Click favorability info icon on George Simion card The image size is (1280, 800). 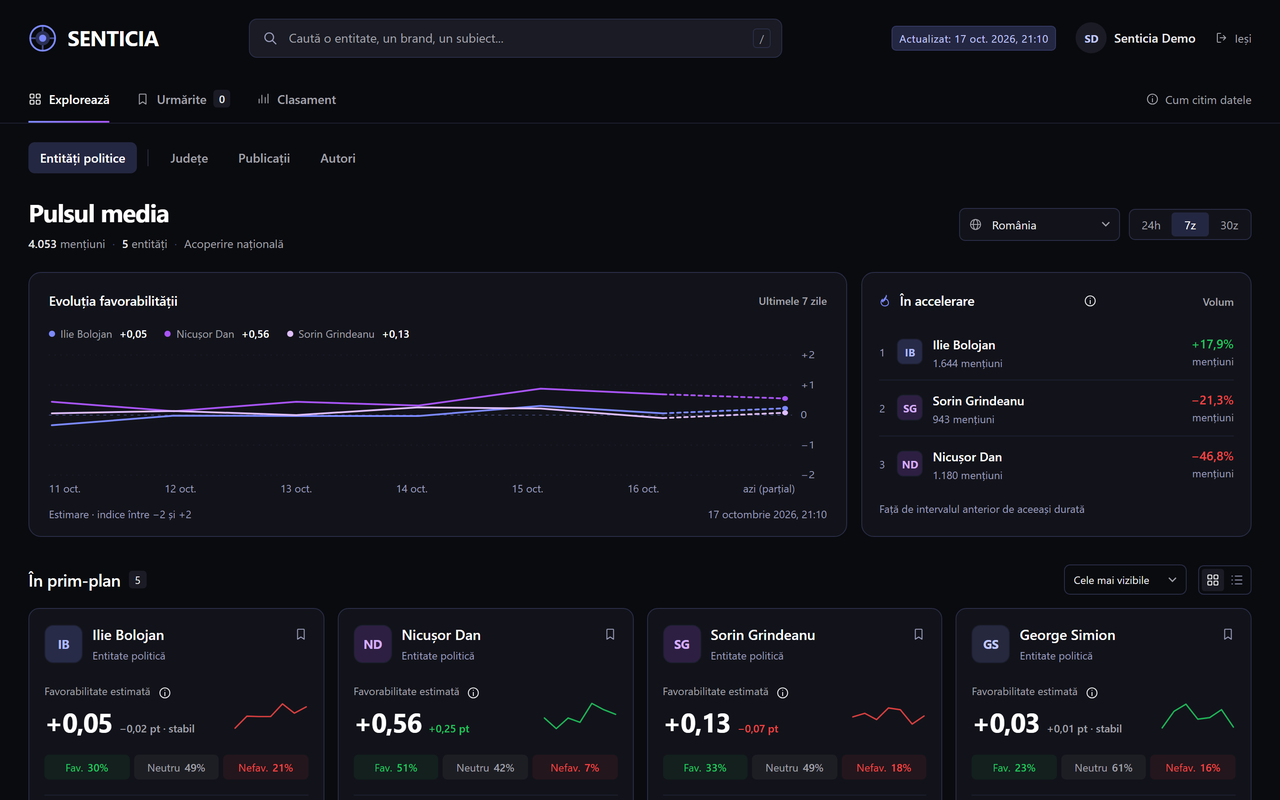tap(1092, 693)
